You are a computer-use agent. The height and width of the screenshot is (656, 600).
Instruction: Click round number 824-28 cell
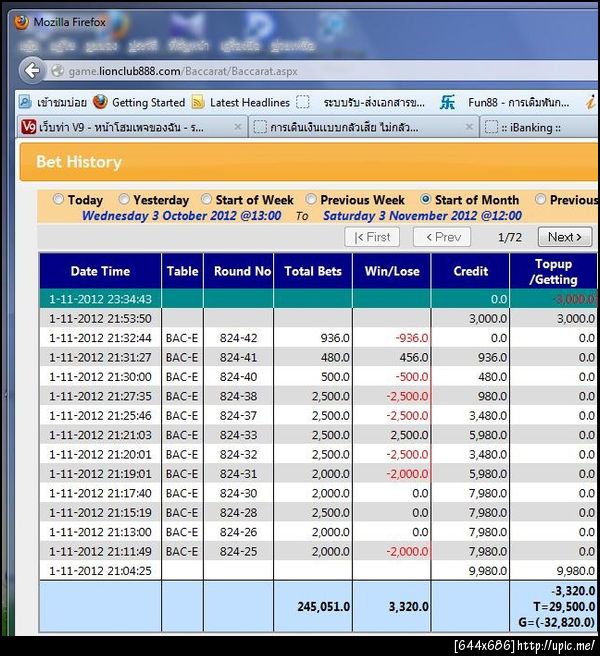[238, 512]
